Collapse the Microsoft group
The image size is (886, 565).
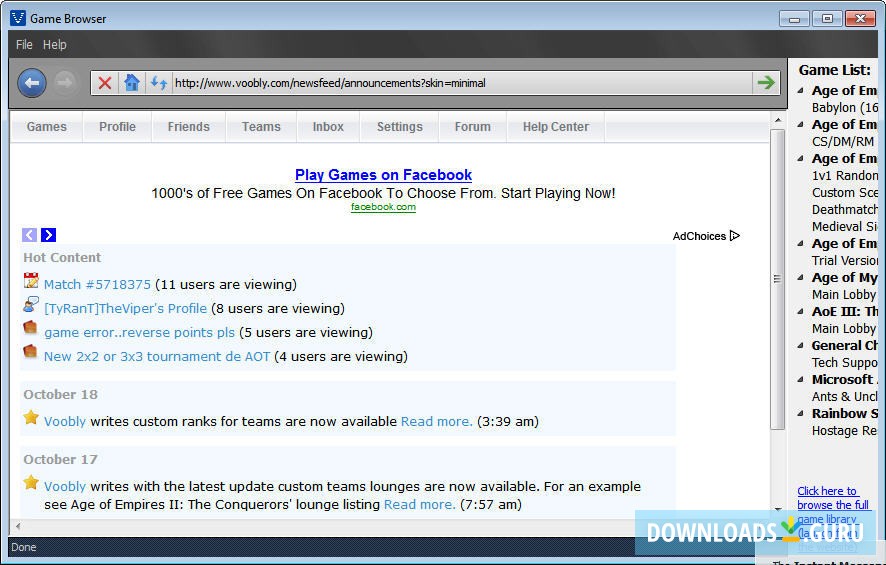pyautogui.click(x=801, y=379)
